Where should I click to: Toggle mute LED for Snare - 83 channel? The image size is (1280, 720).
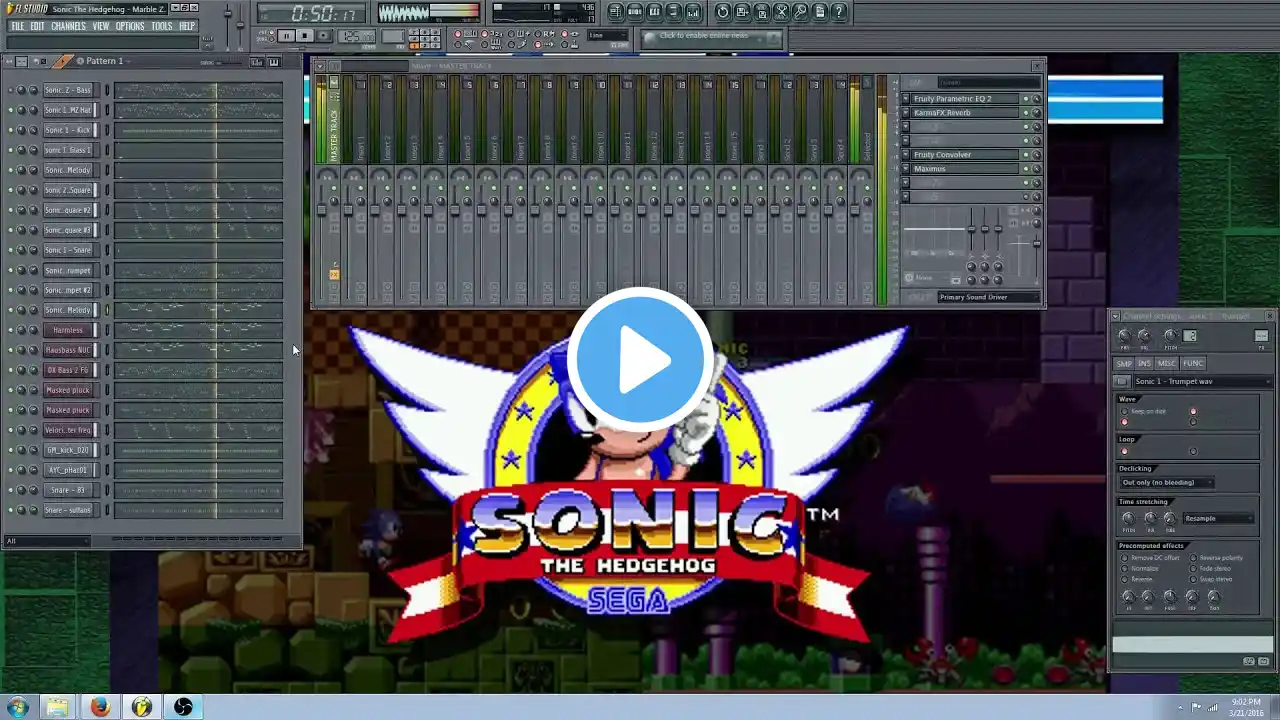click(x=11, y=490)
